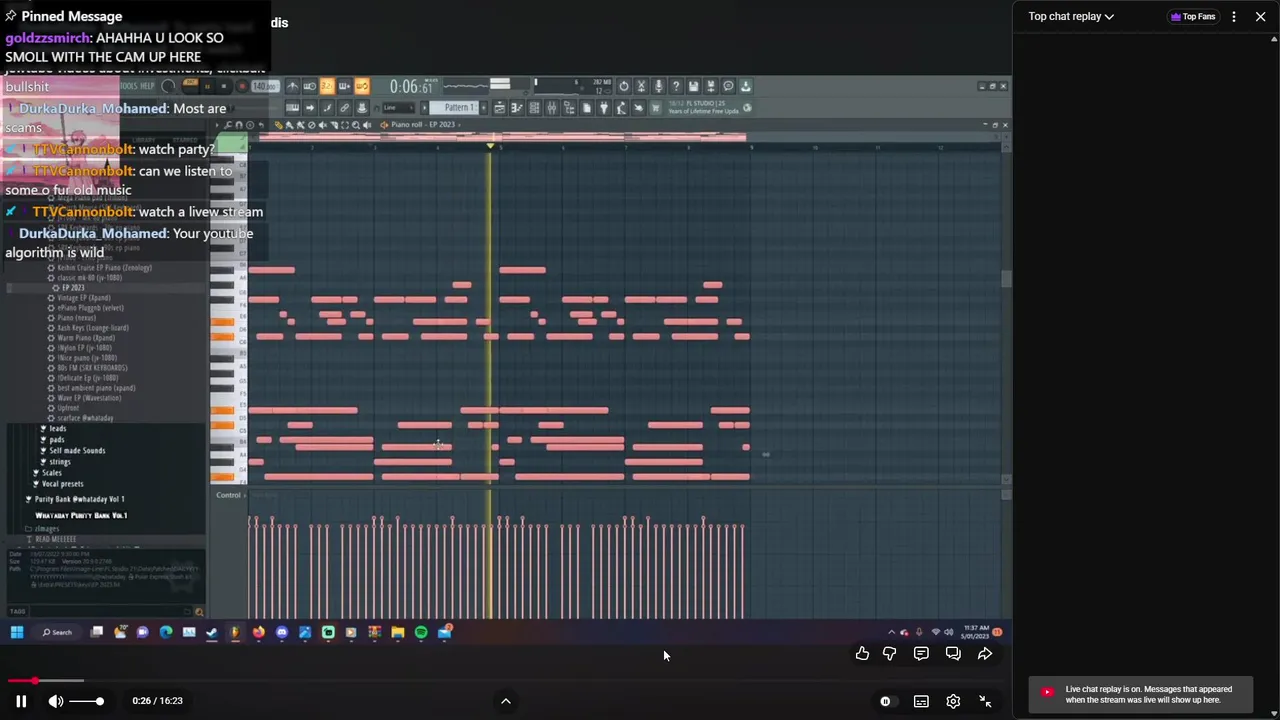The image size is (1280, 720).
Task: Open the FL Studio mixer icon
Action: 551,108
